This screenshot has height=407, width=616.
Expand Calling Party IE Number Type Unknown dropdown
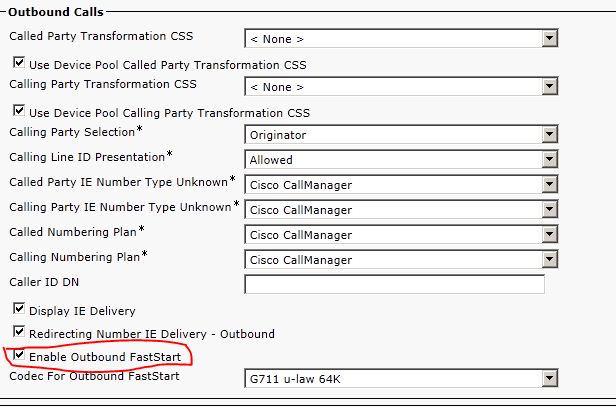click(x=400, y=209)
